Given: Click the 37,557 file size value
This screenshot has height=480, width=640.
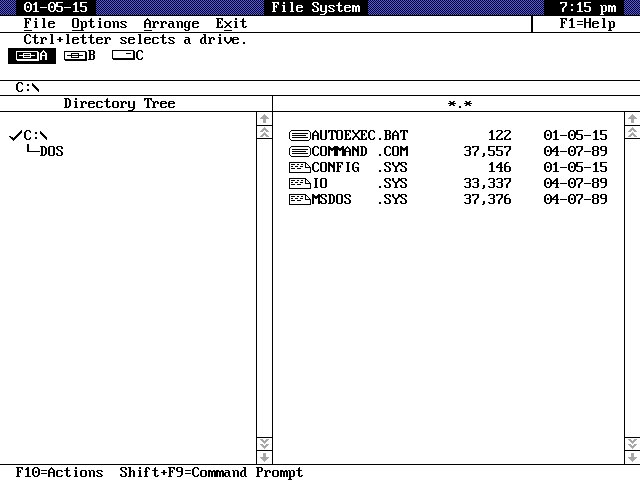Looking at the screenshot, I should click(487, 151).
